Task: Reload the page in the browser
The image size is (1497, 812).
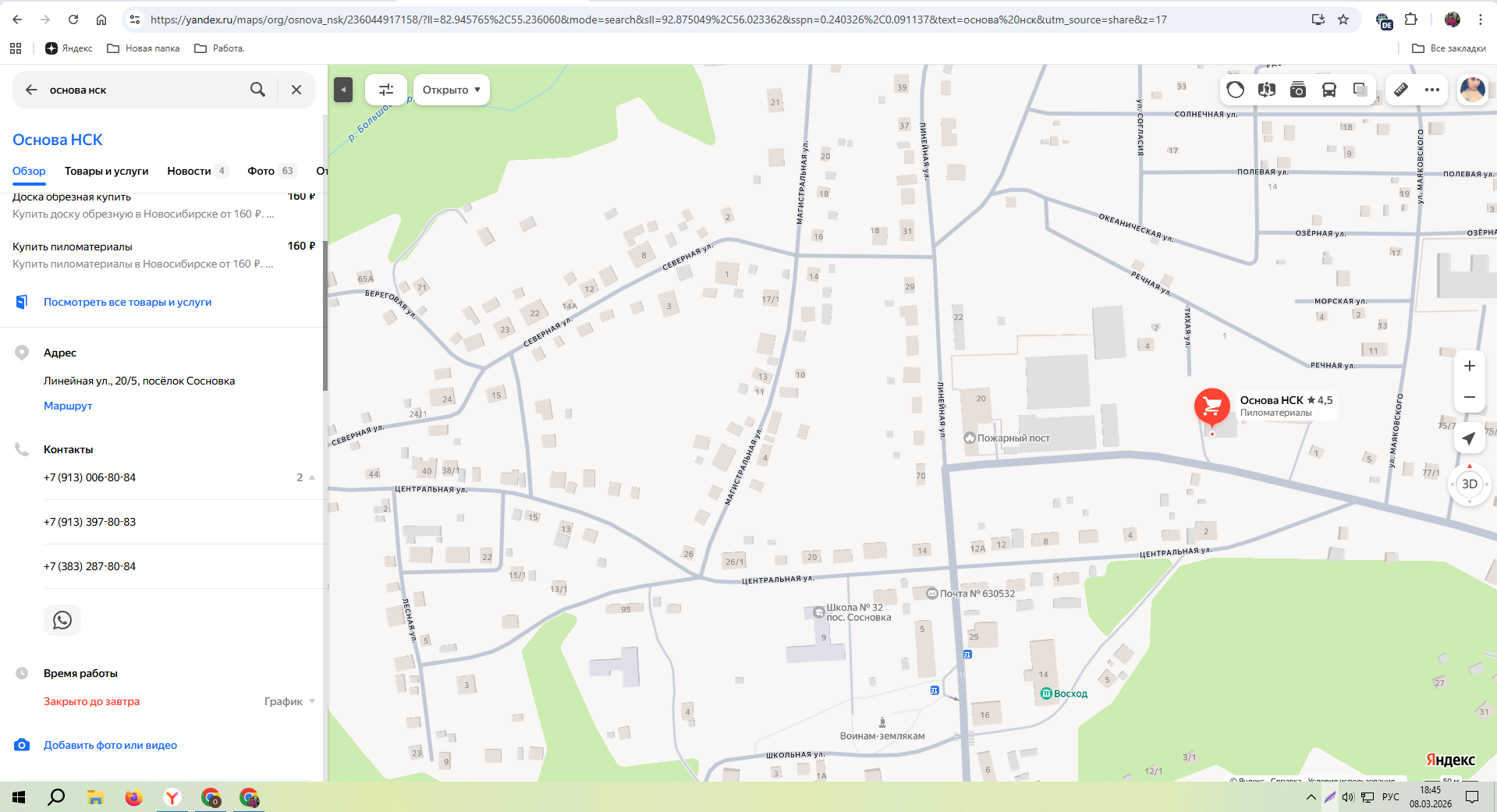Action: (x=73, y=20)
